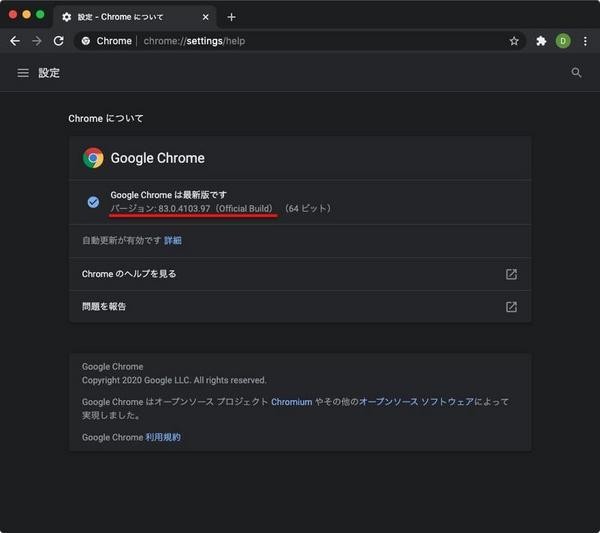This screenshot has width=600, height=533.
Task: Maximize the window with green button
Action: tap(40, 15)
